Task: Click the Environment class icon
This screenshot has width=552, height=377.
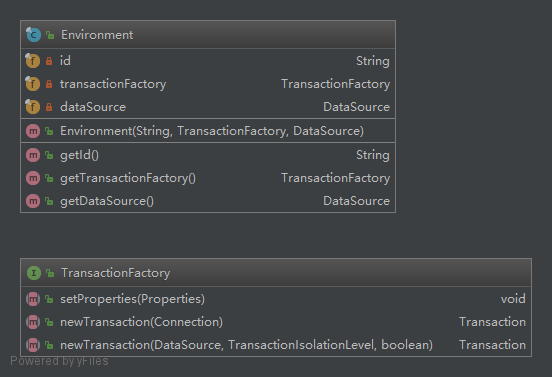Action: [x=33, y=35]
